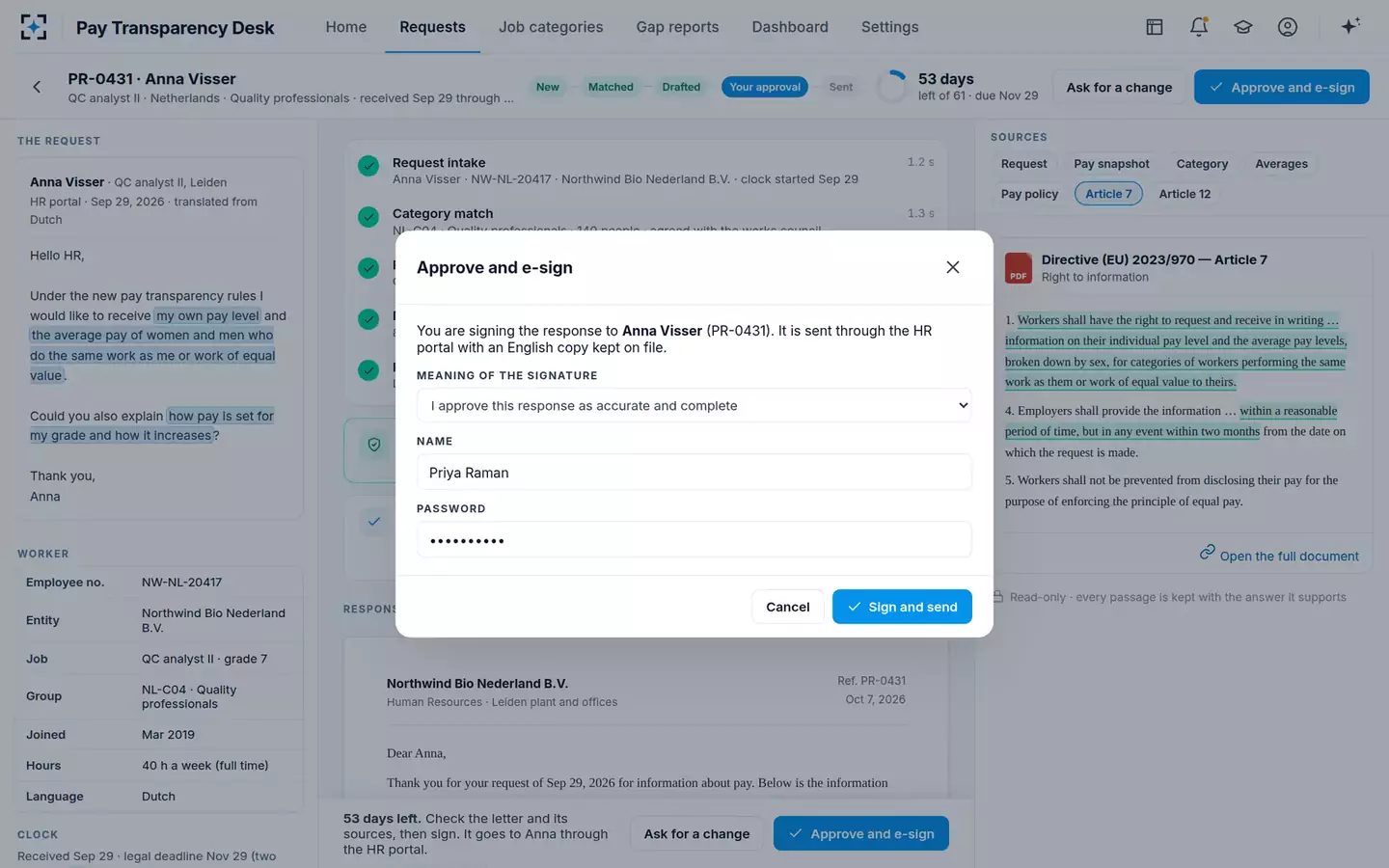Click the Password field

coord(694,540)
